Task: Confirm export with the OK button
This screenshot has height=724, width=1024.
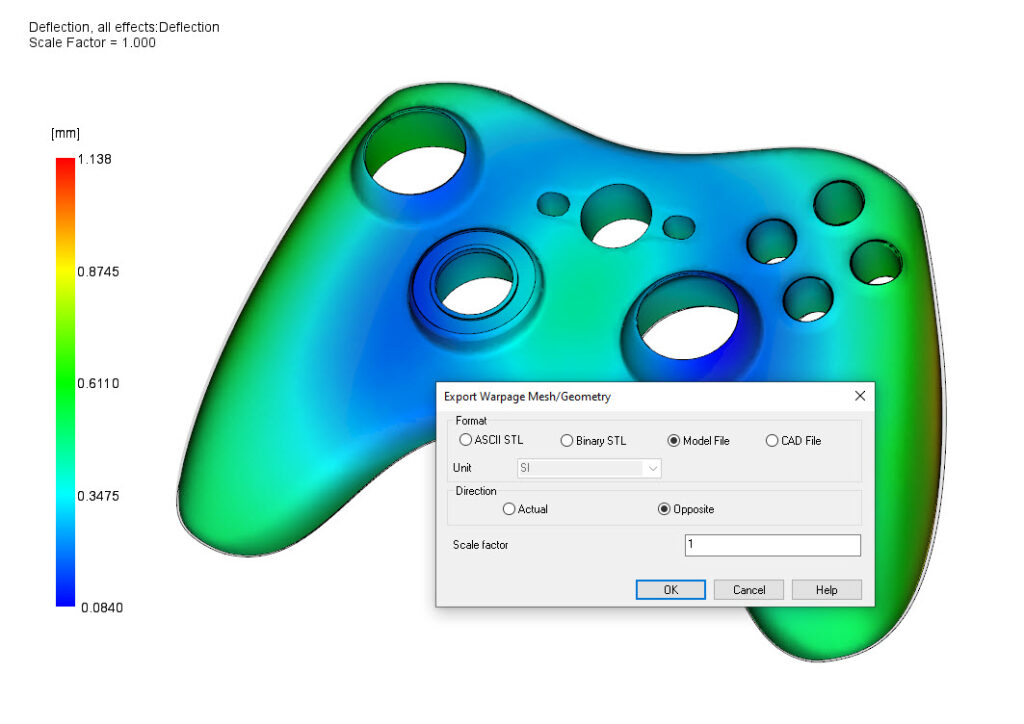Action: tap(671, 590)
